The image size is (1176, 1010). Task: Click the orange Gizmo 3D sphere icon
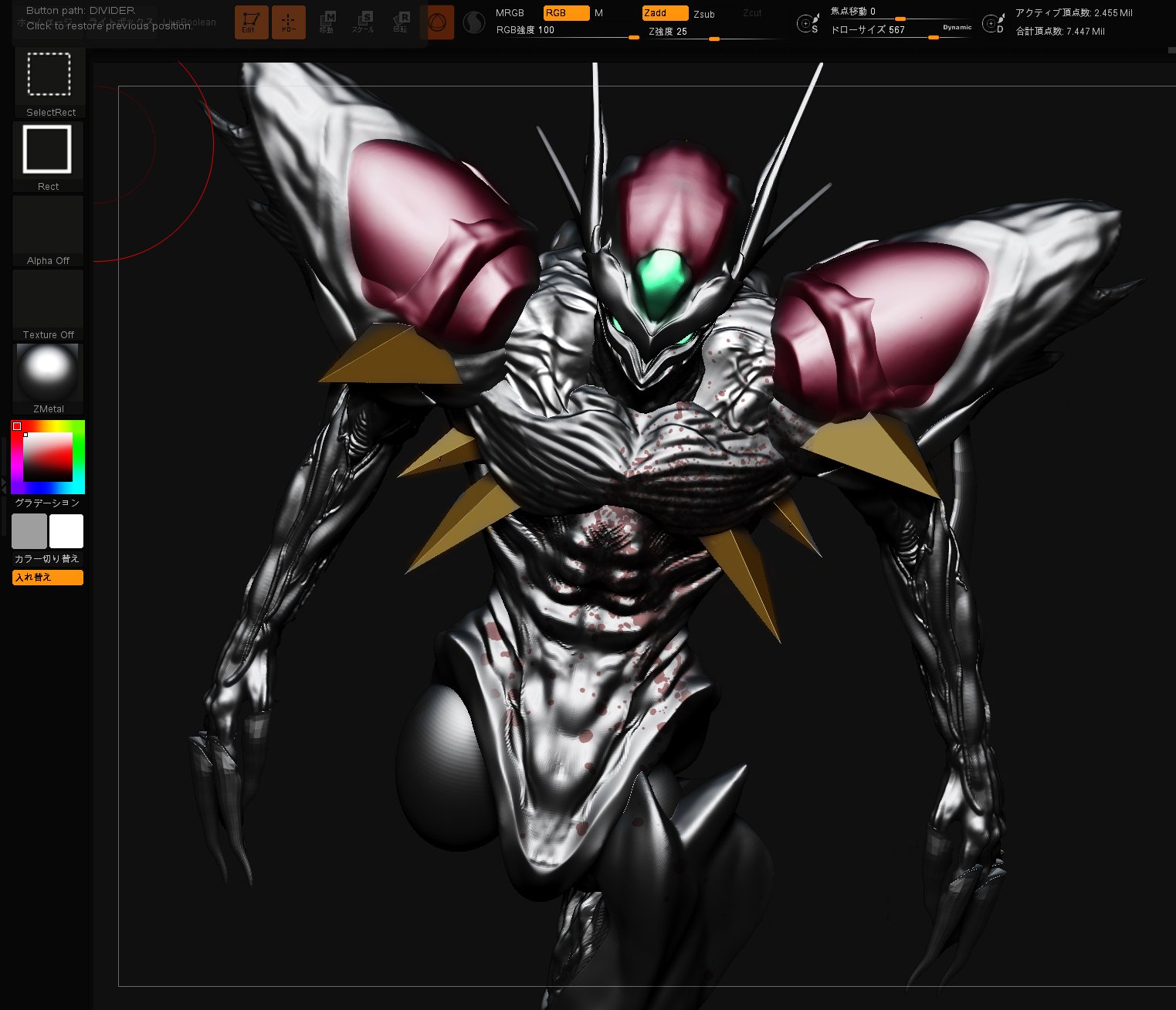tap(437, 23)
